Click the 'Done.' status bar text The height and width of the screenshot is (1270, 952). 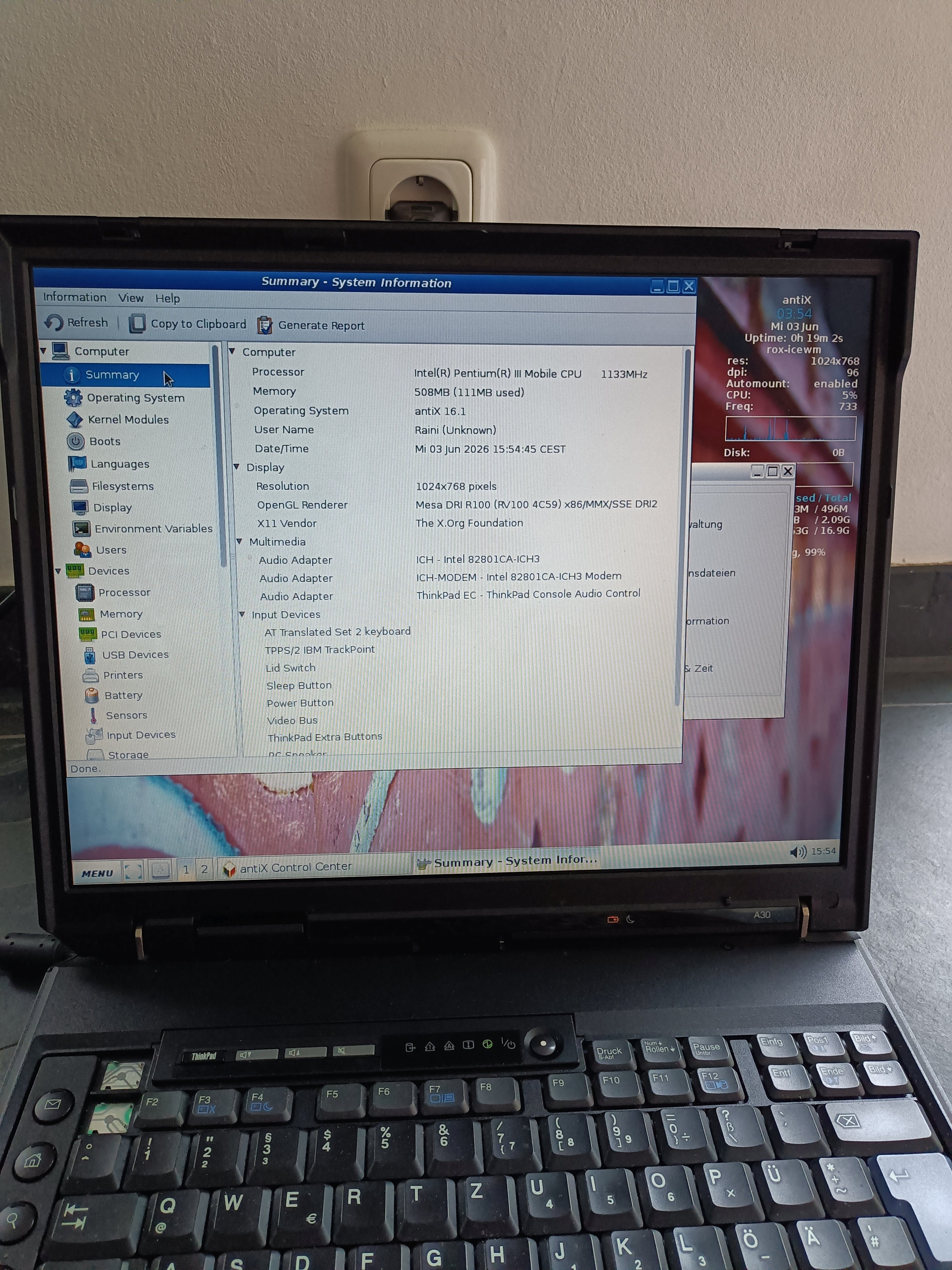click(85, 768)
